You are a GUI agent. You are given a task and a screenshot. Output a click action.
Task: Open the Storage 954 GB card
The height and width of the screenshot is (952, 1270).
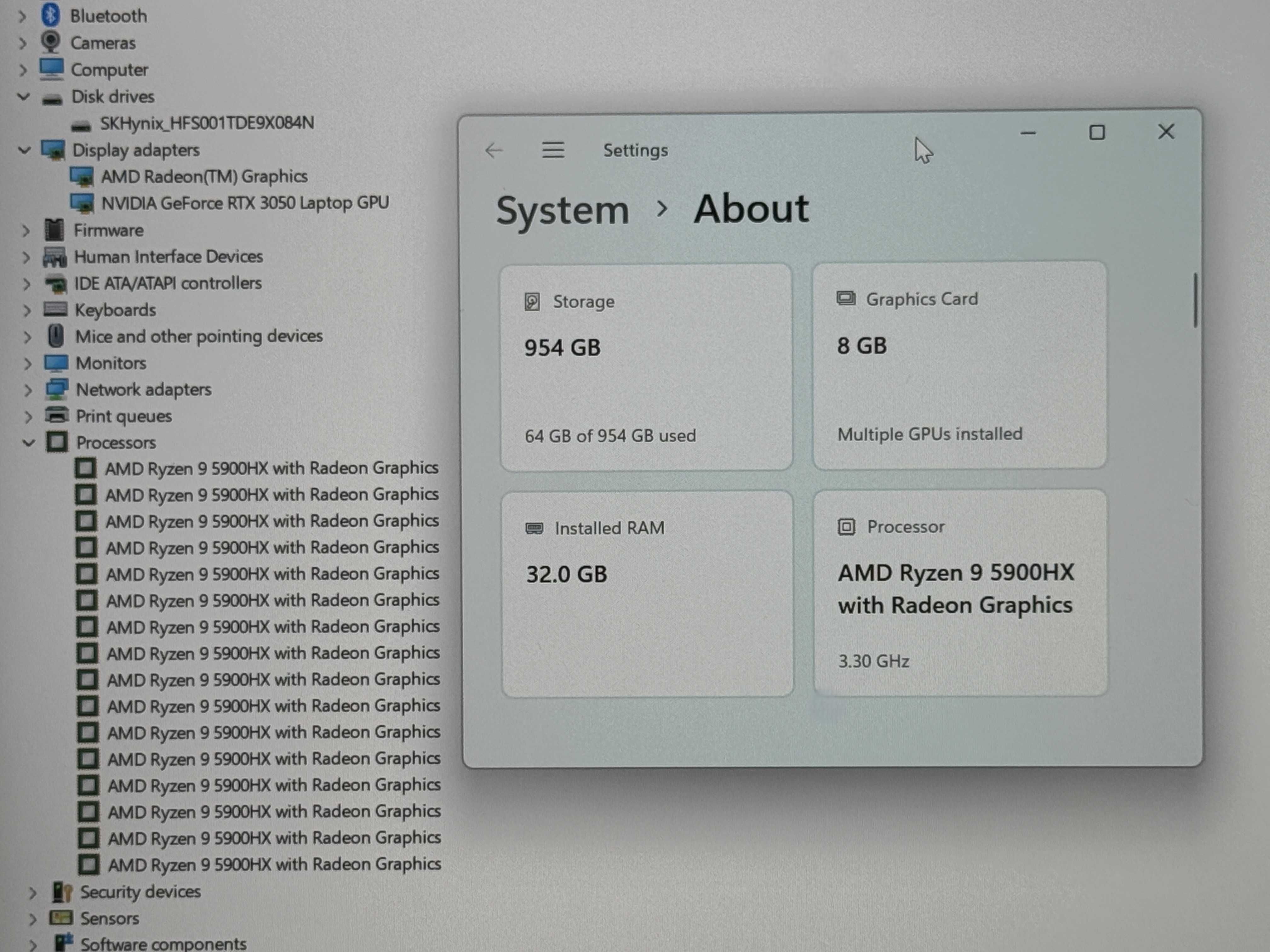click(x=646, y=367)
